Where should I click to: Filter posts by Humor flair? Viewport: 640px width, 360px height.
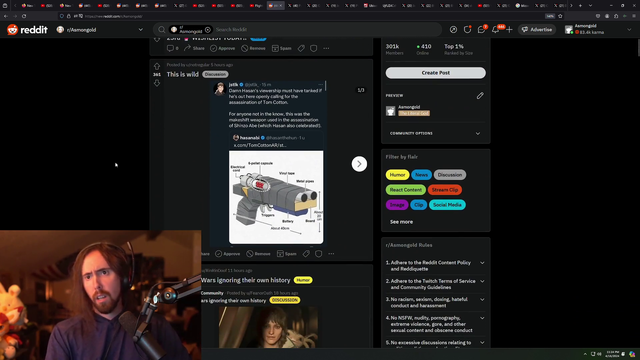(397, 175)
